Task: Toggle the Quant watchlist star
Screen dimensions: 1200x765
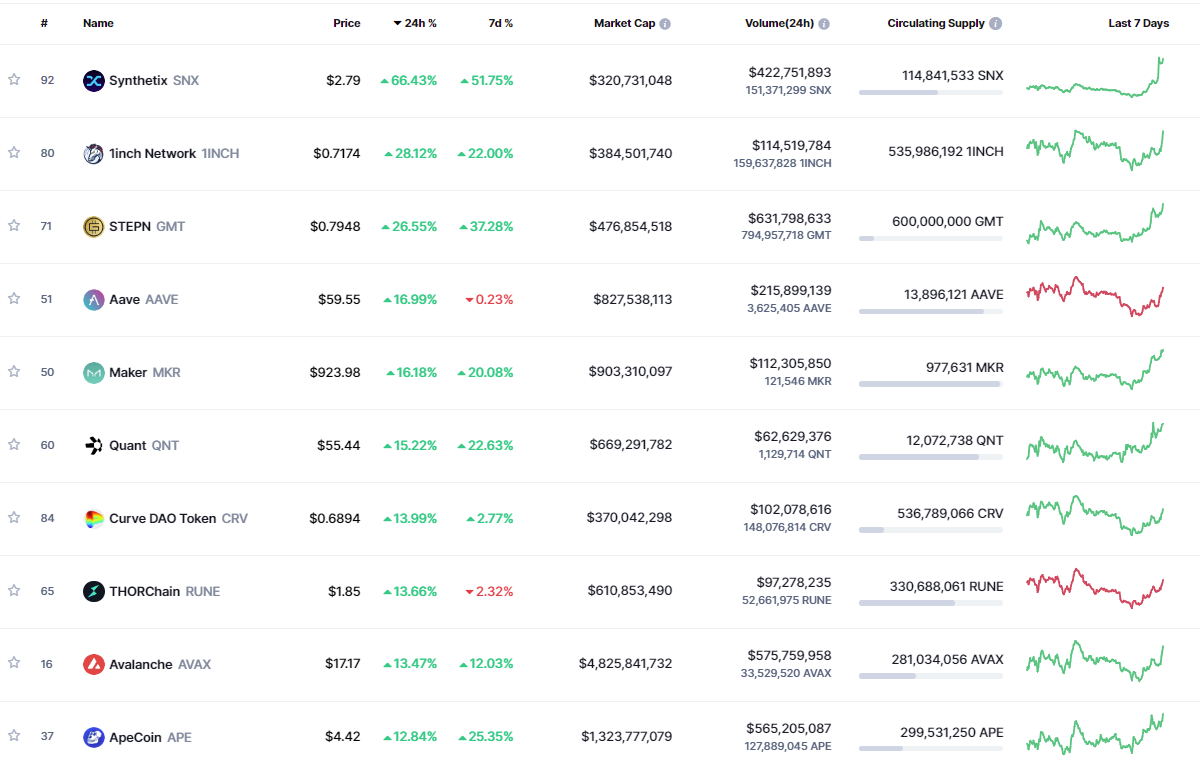Action: (x=14, y=445)
